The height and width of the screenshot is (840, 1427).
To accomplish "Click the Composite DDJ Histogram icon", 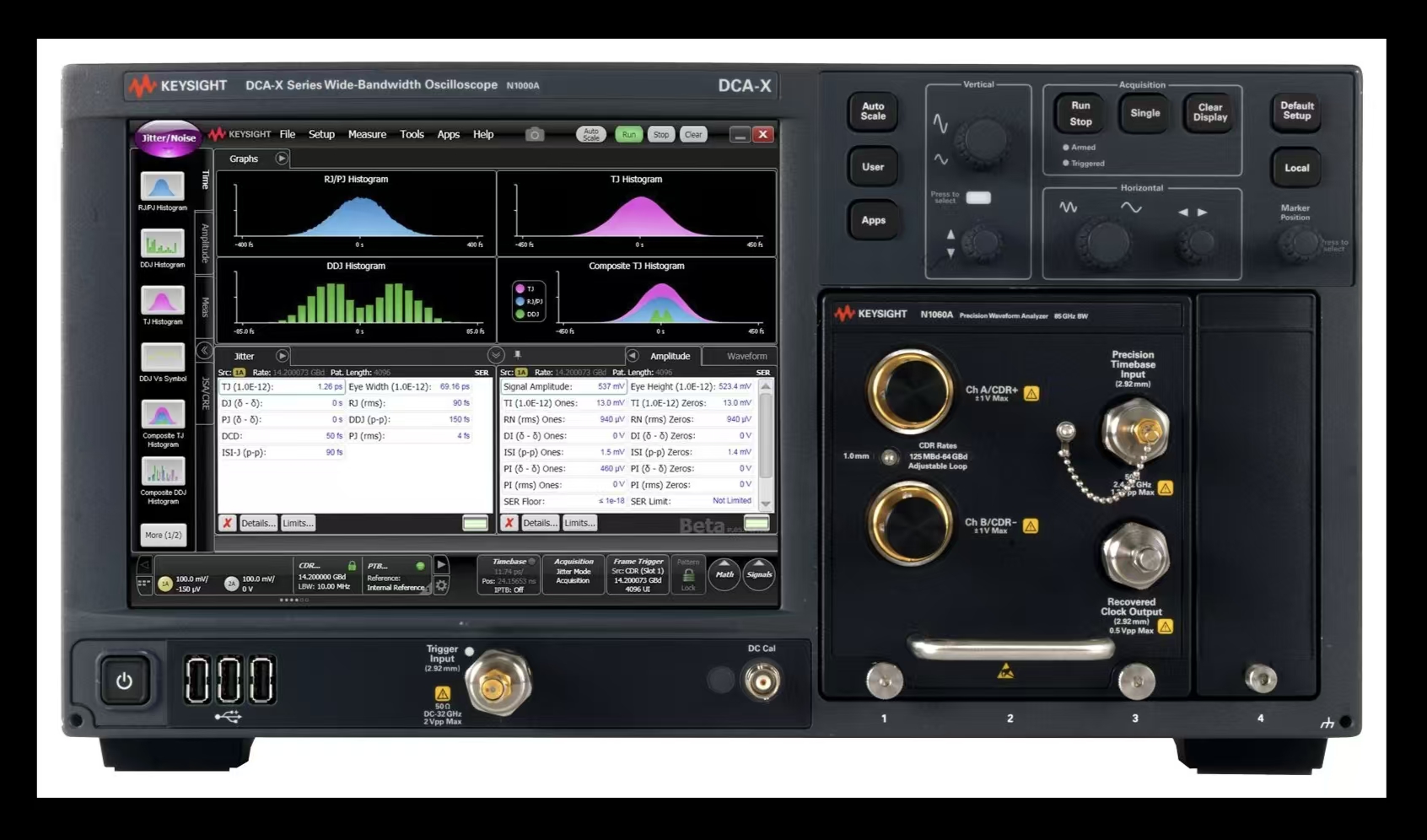I will coord(162,471).
